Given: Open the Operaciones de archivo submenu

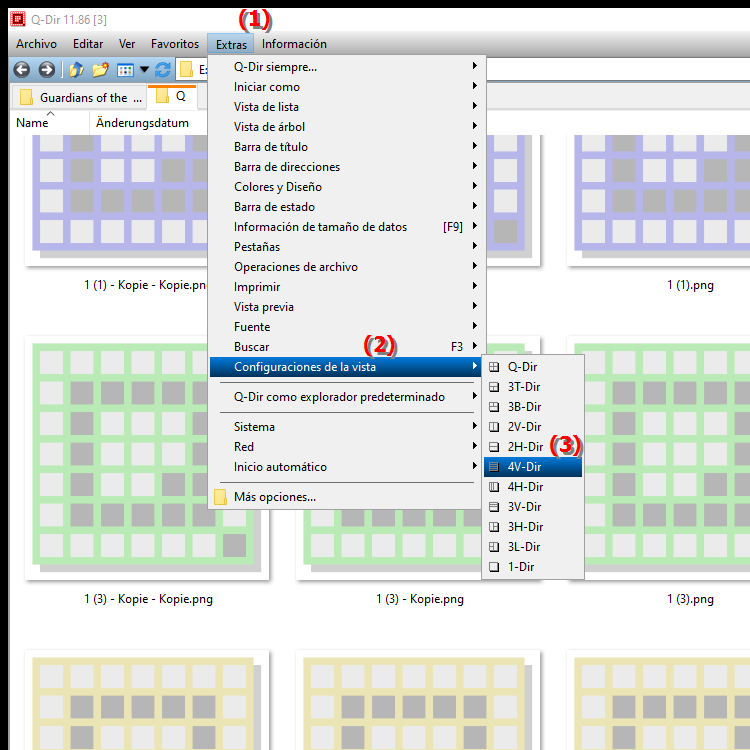Looking at the screenshot, I should pos(346,267).
